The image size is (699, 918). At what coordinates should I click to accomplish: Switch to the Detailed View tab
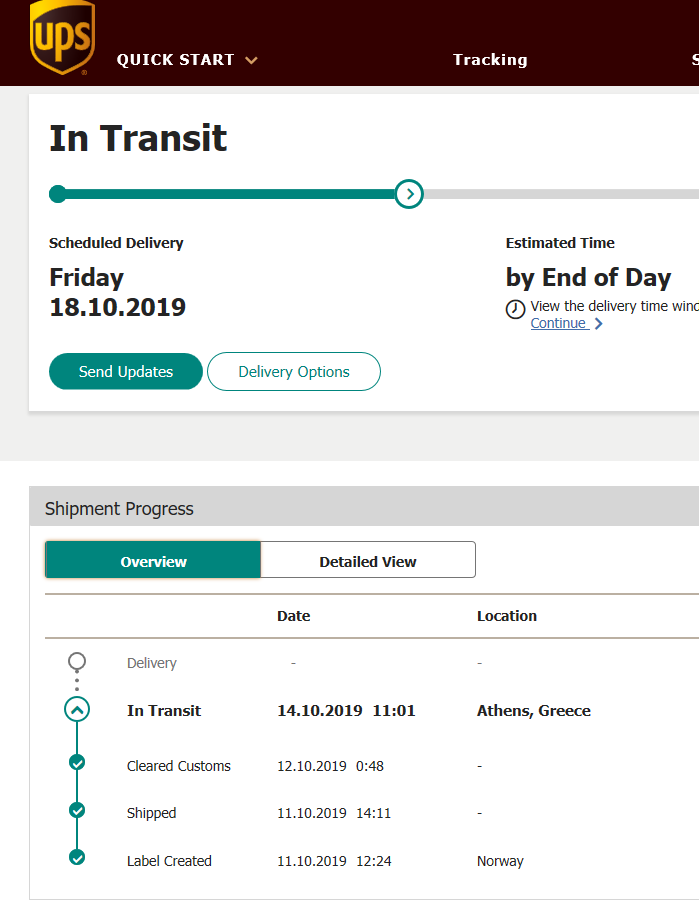tap(368, 560)
